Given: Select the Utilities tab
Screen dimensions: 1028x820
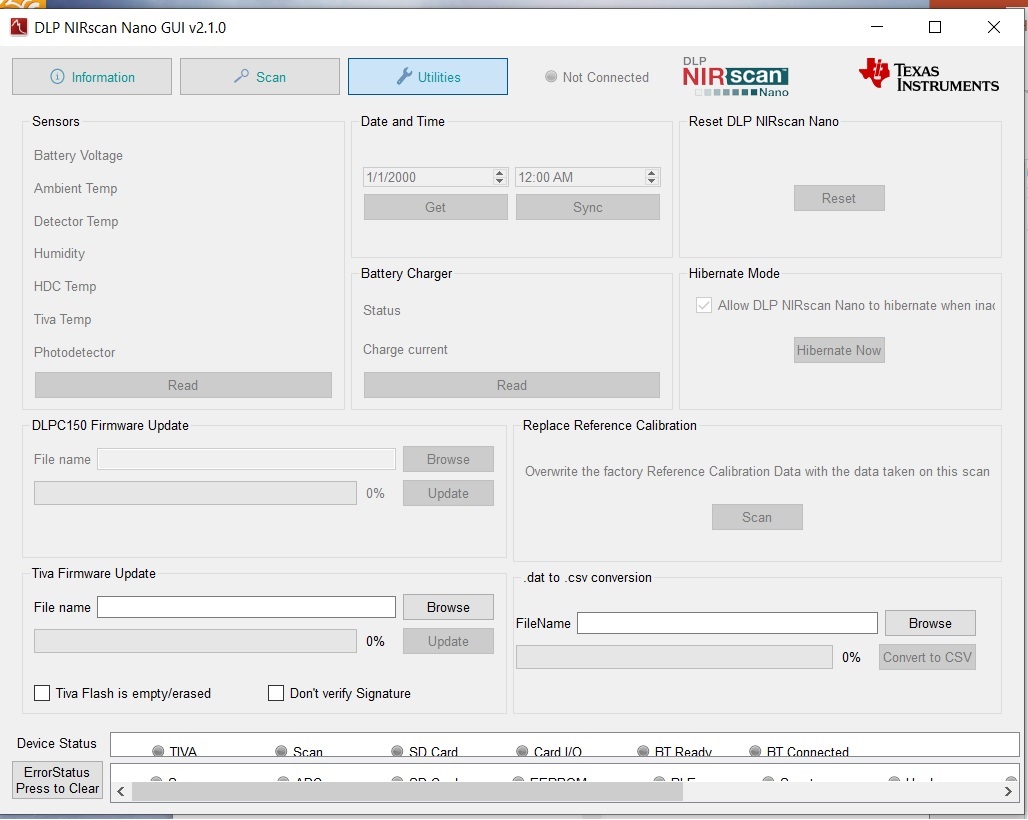Looking at the screenshot, I should (427, 77).
